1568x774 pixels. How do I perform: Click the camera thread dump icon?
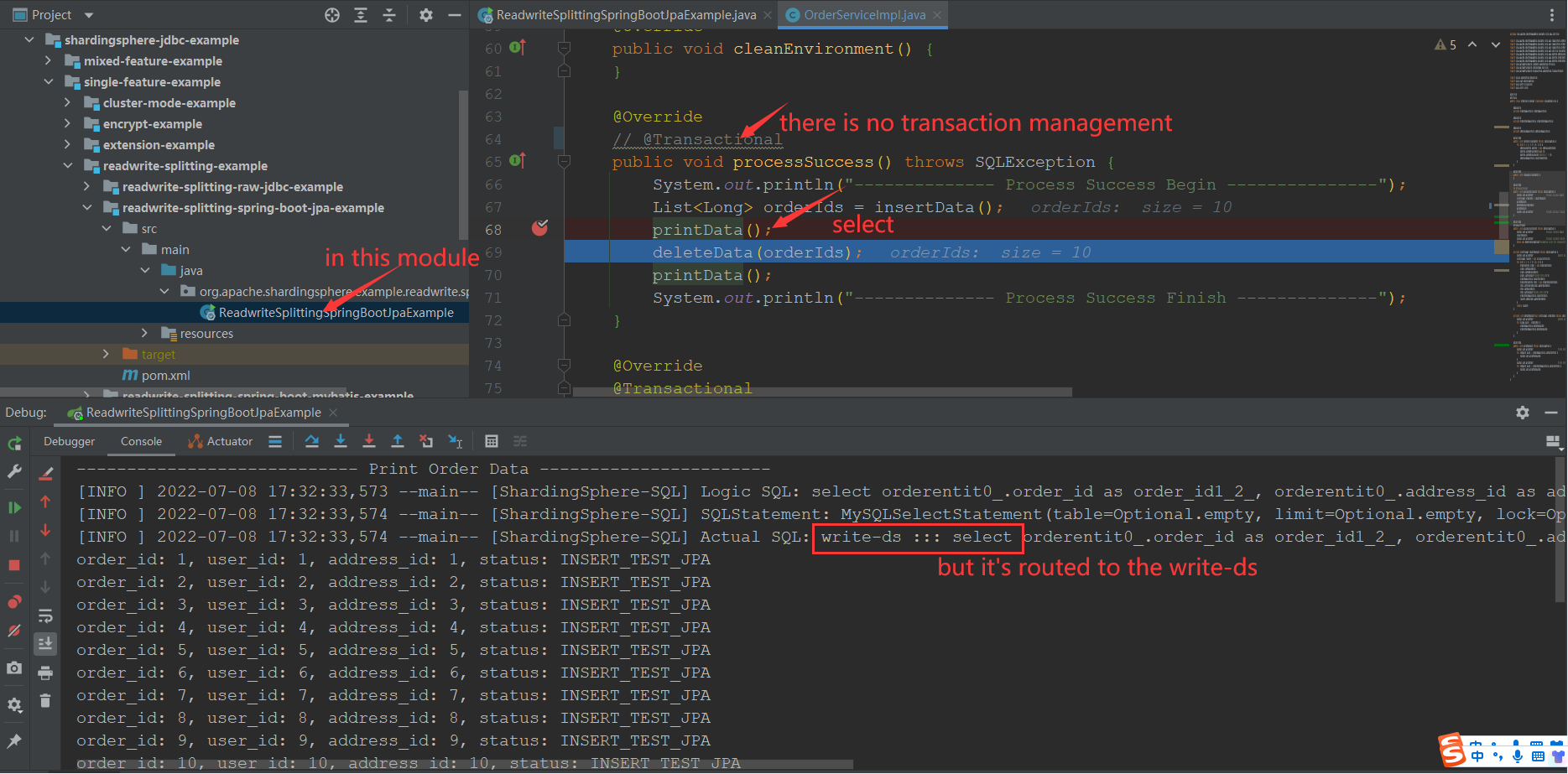(x=14, y=668)
